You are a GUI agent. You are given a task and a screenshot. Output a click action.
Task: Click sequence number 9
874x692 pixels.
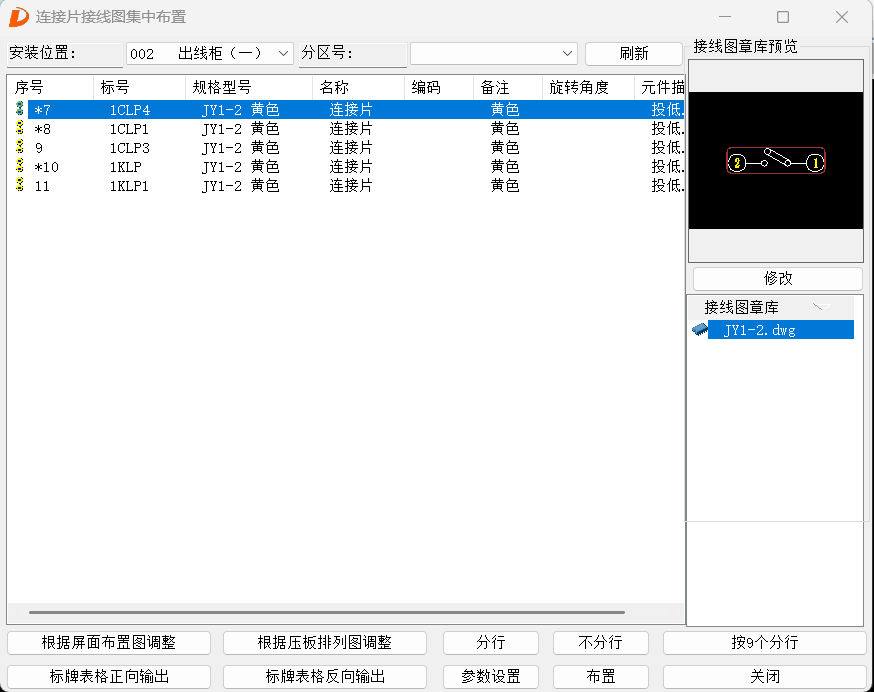(x=38, y=148)
